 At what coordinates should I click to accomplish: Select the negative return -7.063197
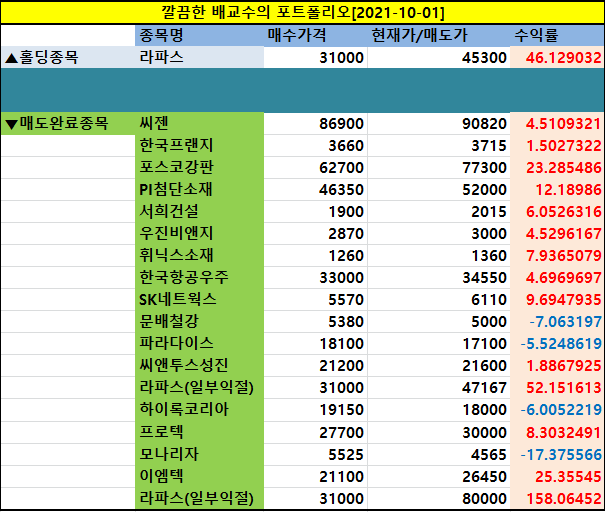(x=557, y=321)
